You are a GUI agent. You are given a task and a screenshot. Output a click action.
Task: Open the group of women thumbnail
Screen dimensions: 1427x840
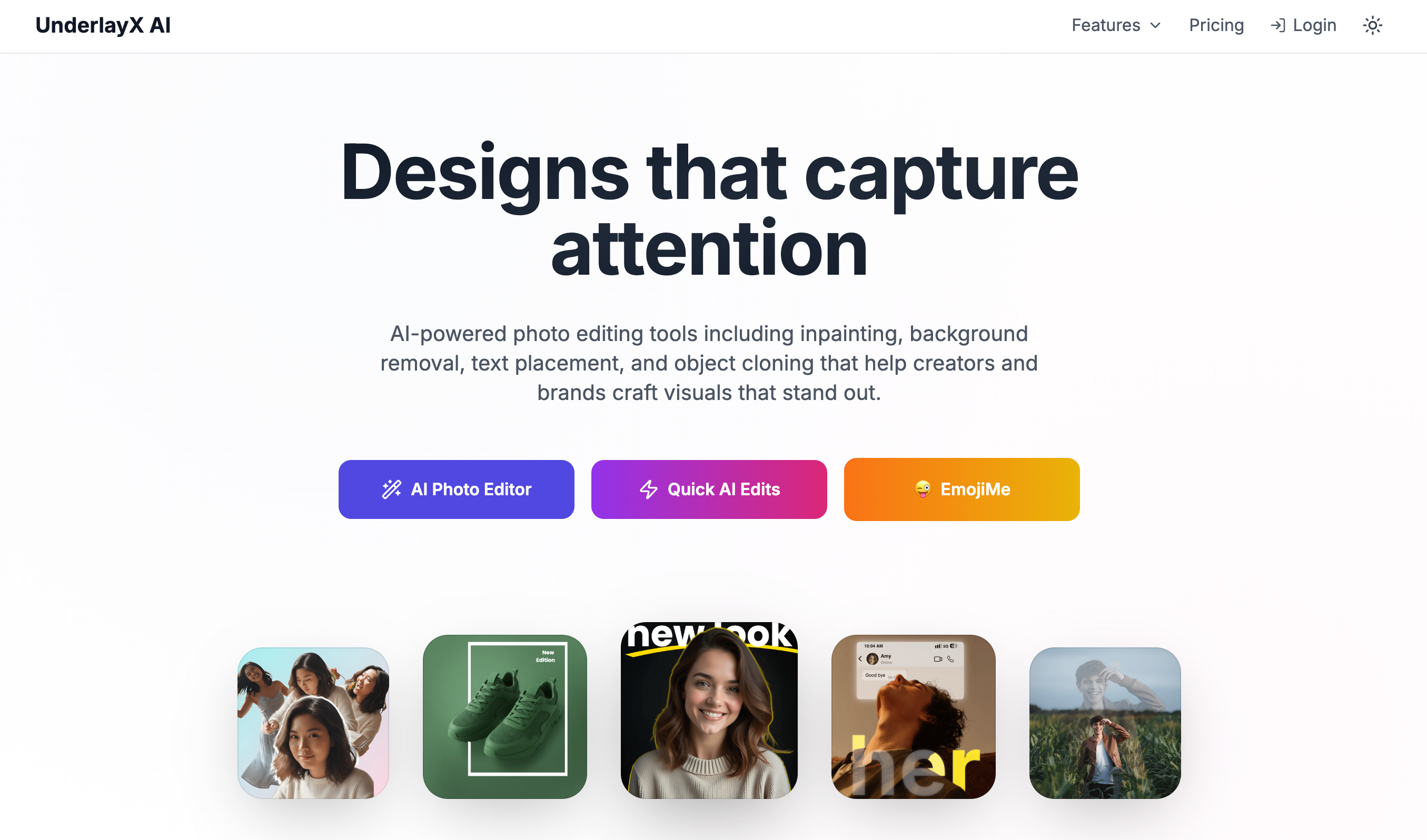tap(313, 723)
